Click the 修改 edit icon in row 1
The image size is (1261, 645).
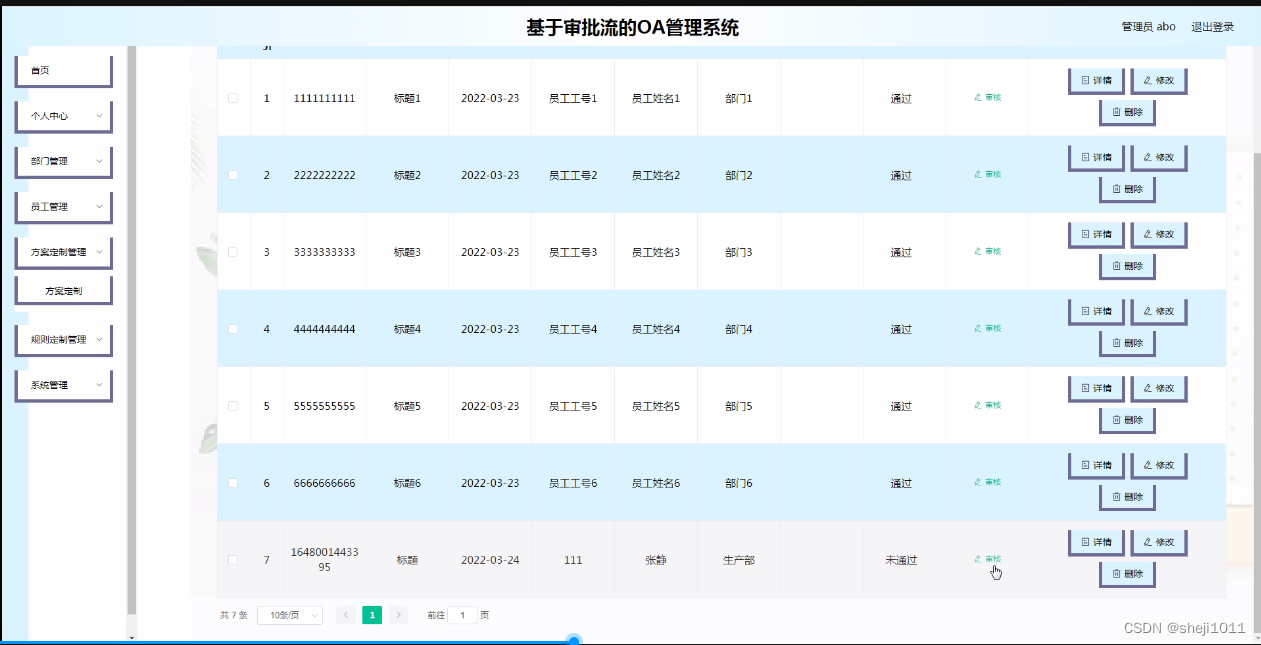click(1158, 80)
